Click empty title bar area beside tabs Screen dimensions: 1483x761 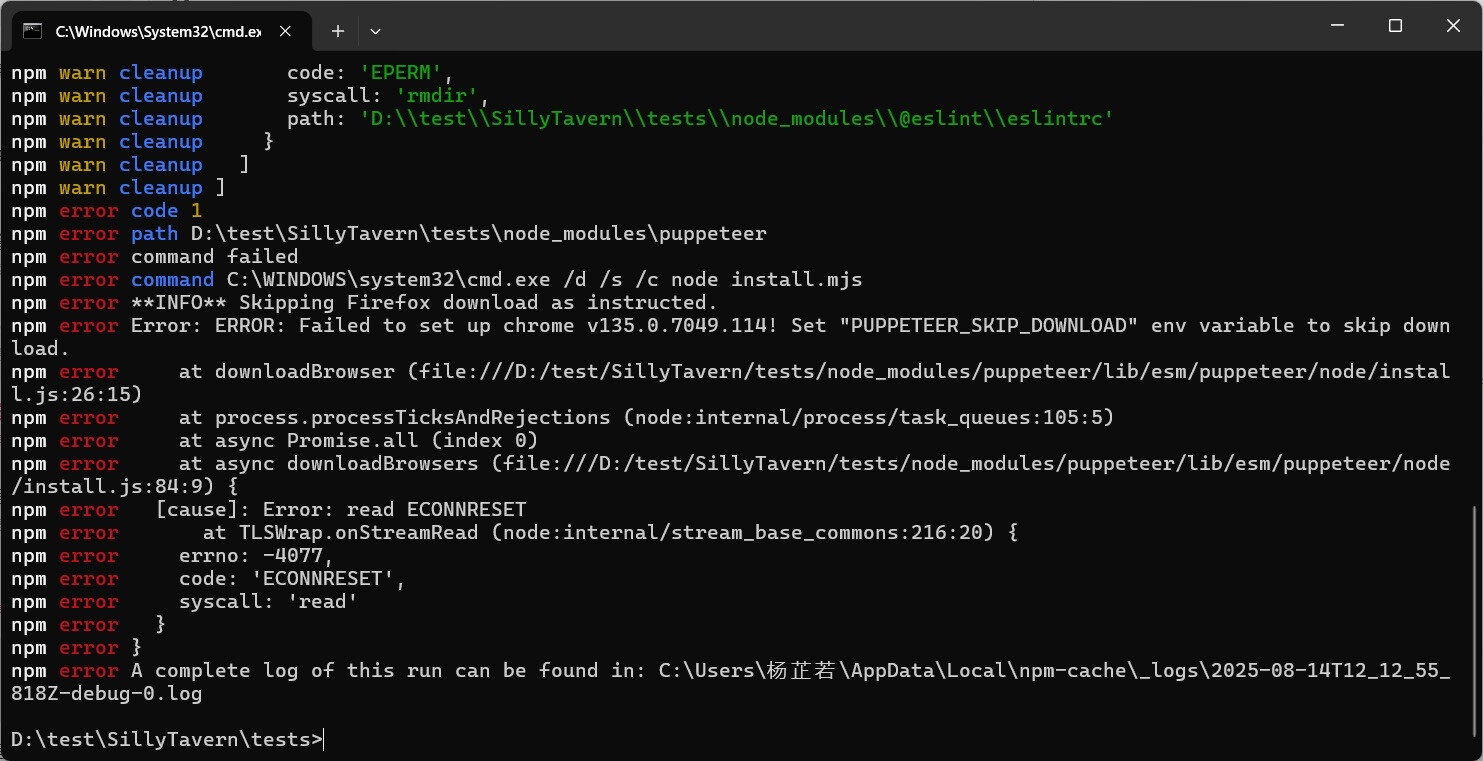[800, 27]
